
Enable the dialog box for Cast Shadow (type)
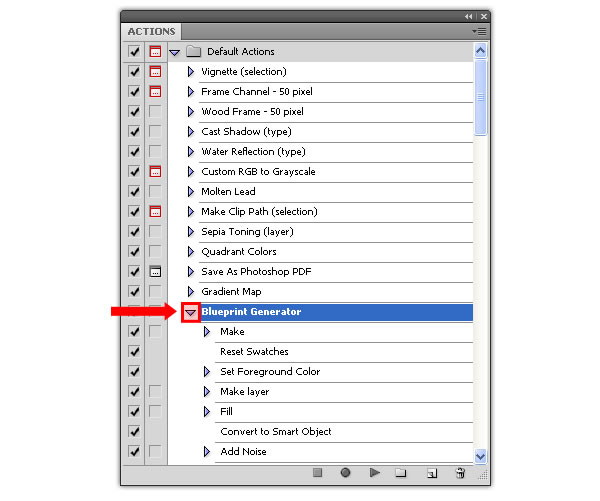(x=155, y=132)
